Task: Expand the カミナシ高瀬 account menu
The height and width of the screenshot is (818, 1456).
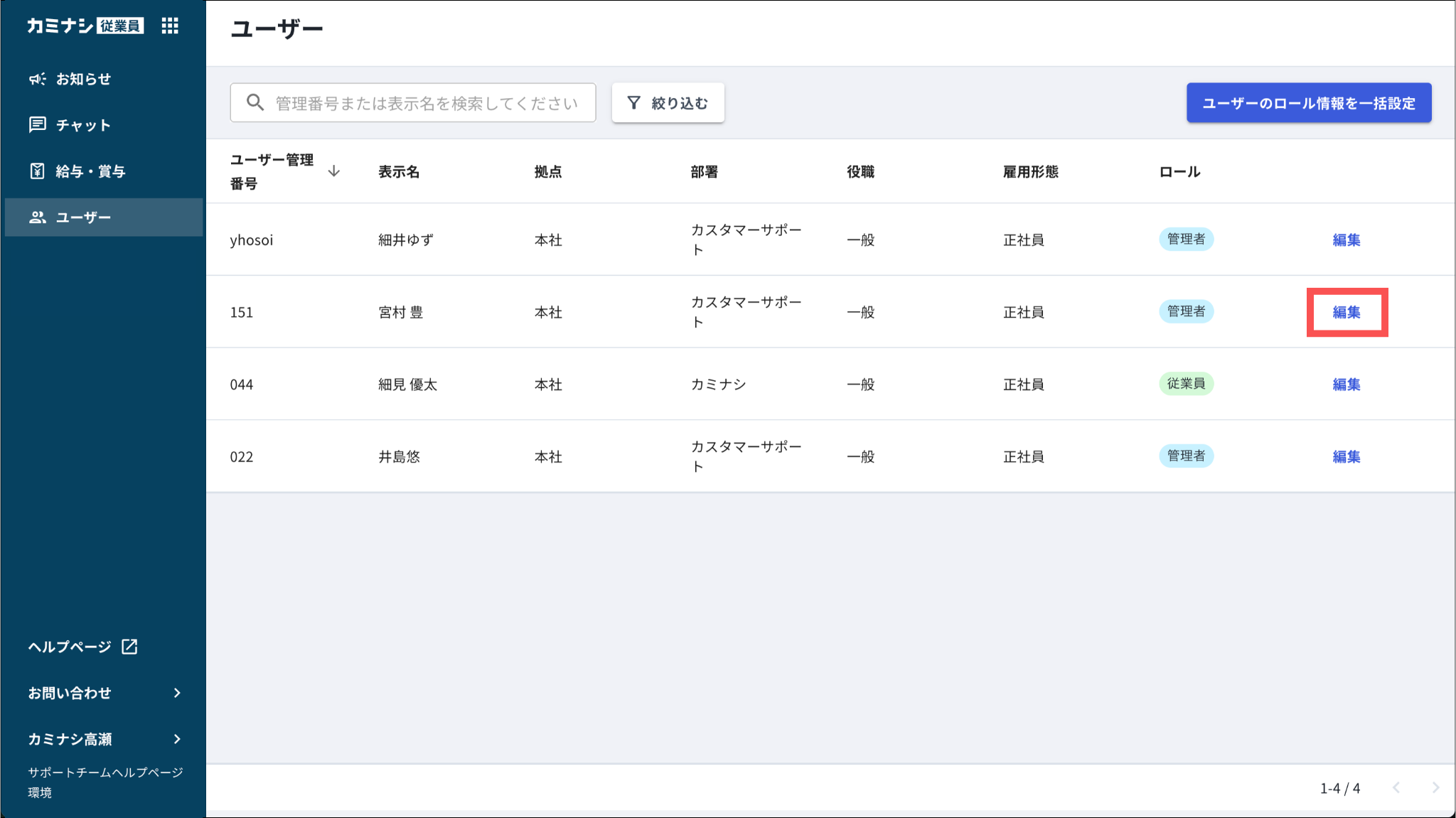Action: (x=177, y=739)
